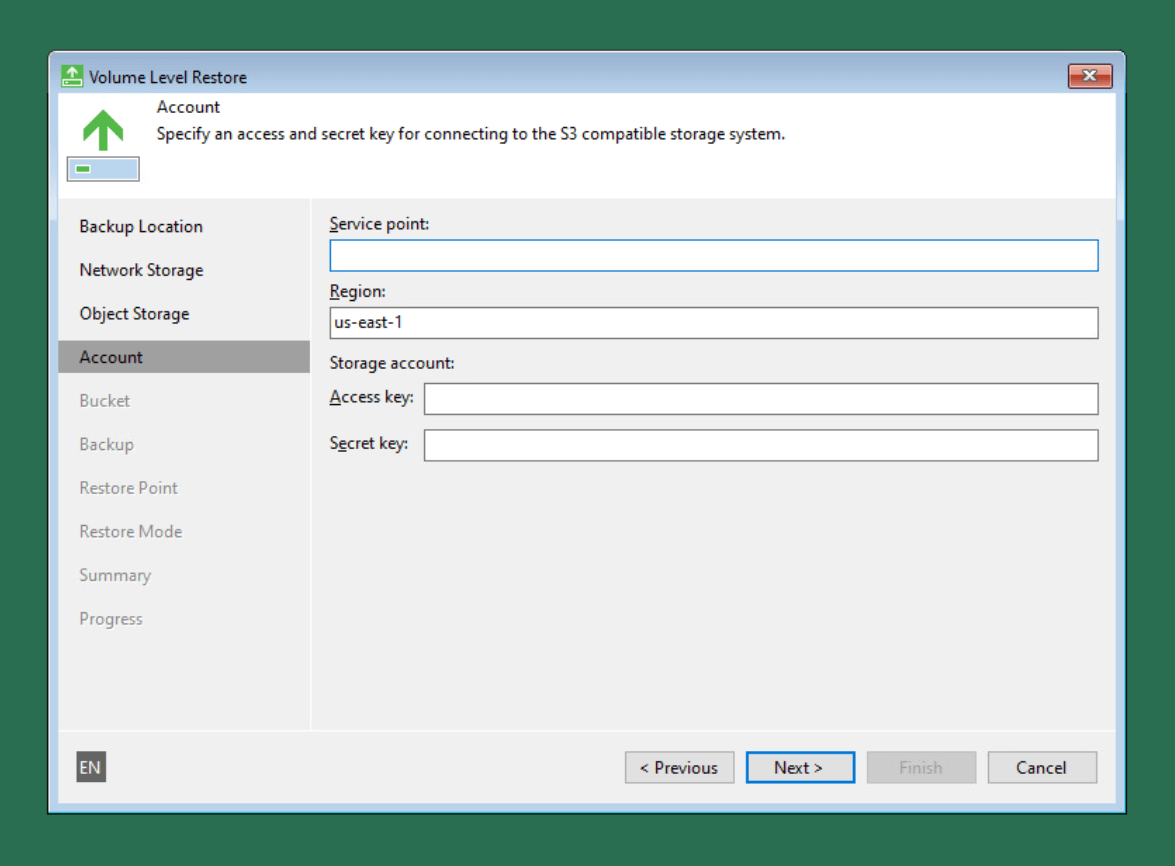Click the Access key input box
This screenshot has width=1175, height=866.
click(x=760, y=399)
